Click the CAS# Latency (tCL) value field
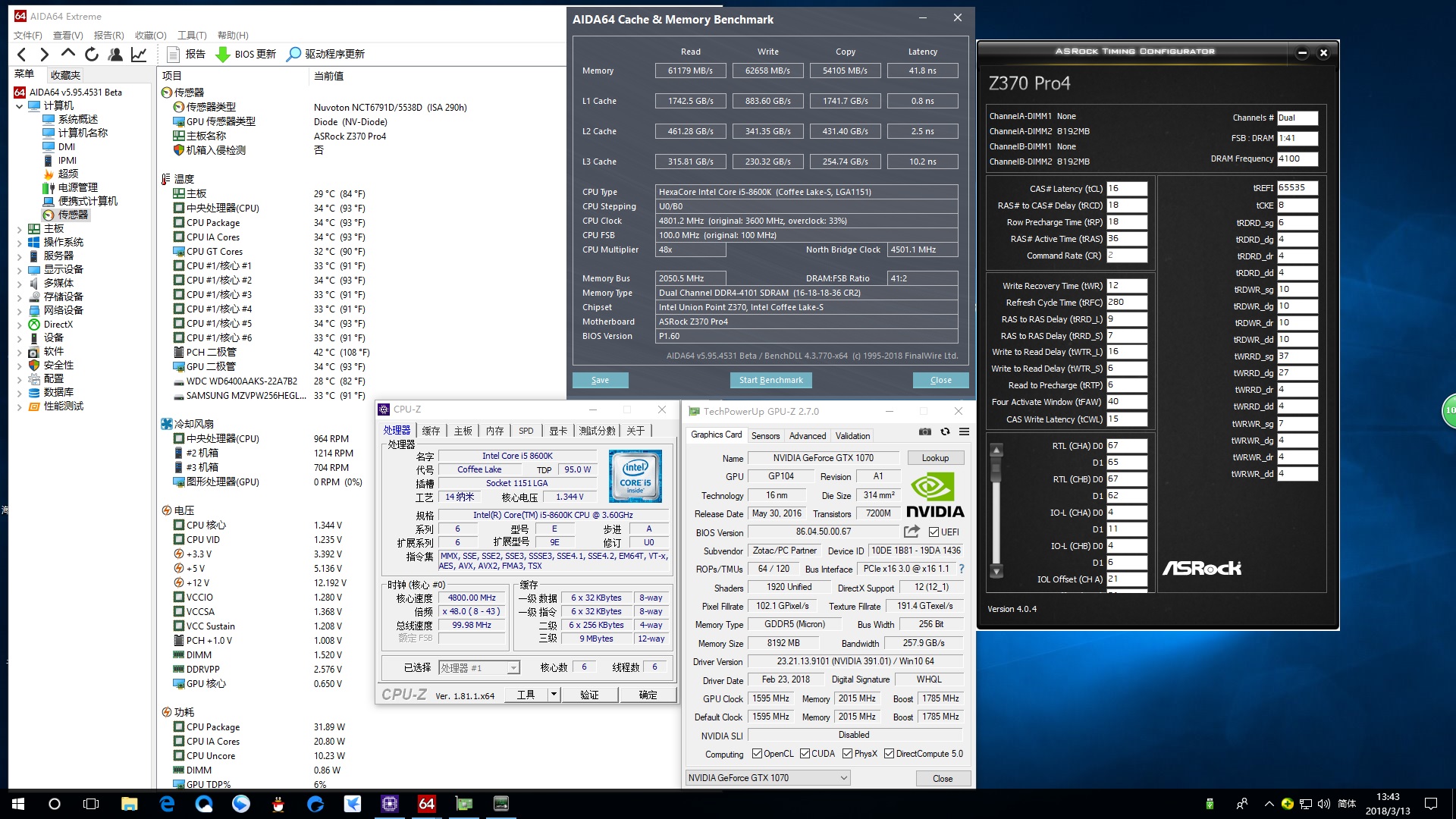Viewport: 1456px width, 819px height. 1127,187
